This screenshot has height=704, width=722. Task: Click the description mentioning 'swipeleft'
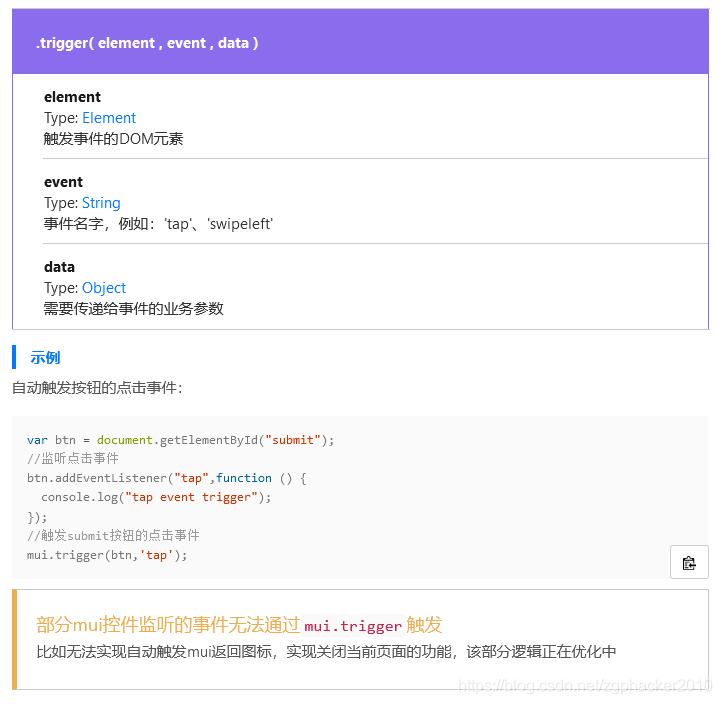[158, 224]
